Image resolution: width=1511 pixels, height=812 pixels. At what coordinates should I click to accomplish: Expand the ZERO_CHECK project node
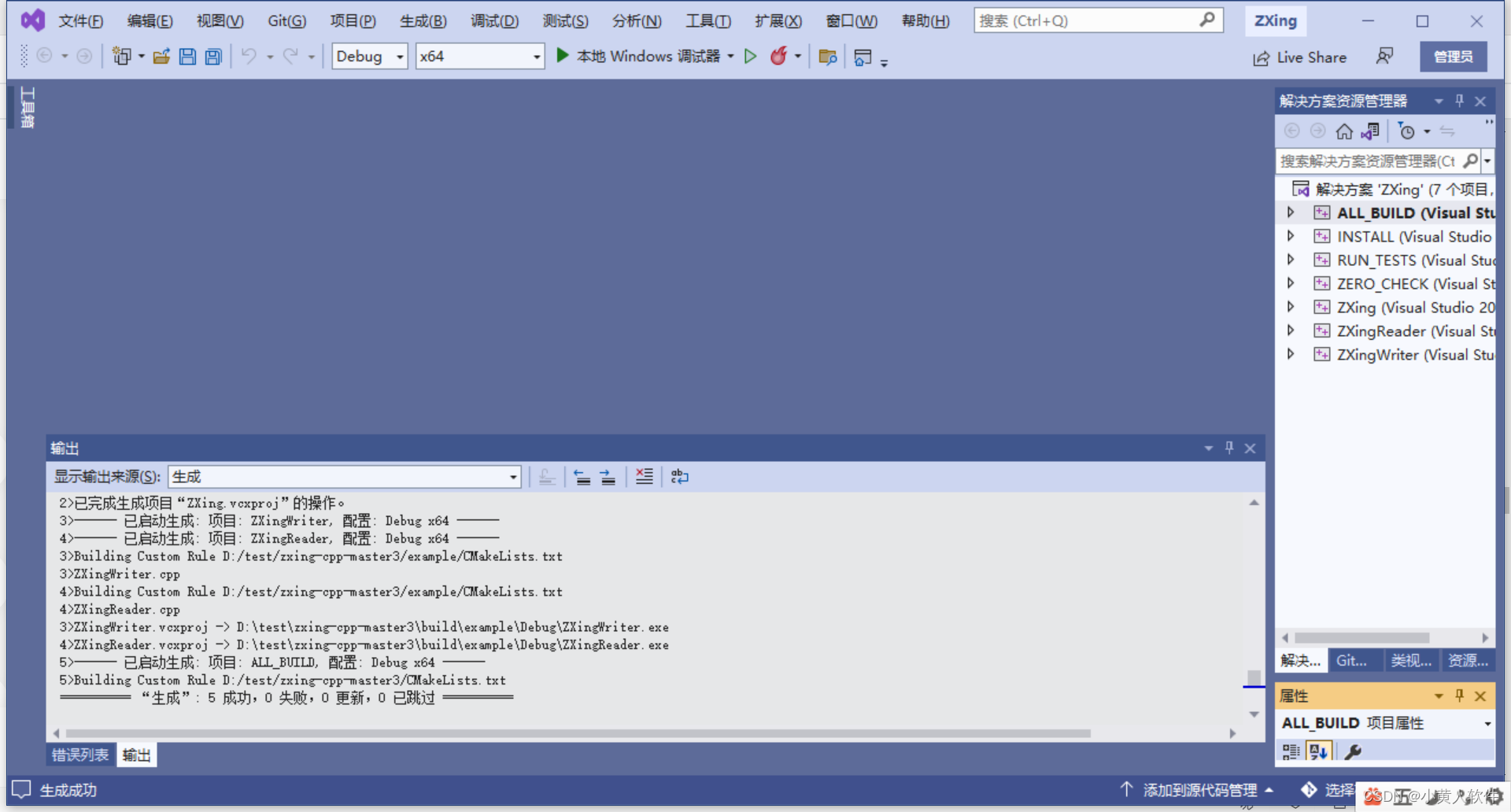point(1291,283)
